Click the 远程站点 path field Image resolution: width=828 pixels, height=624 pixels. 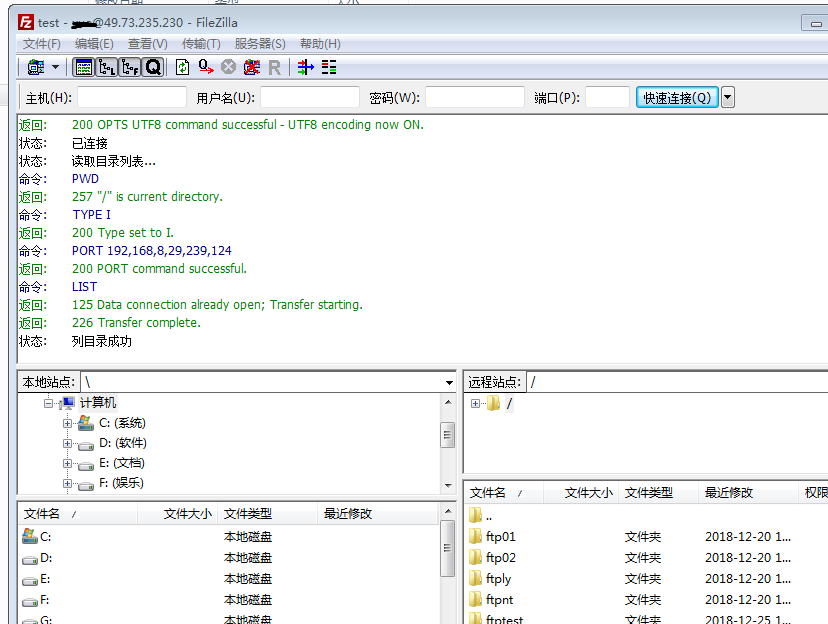click(677, 382)
